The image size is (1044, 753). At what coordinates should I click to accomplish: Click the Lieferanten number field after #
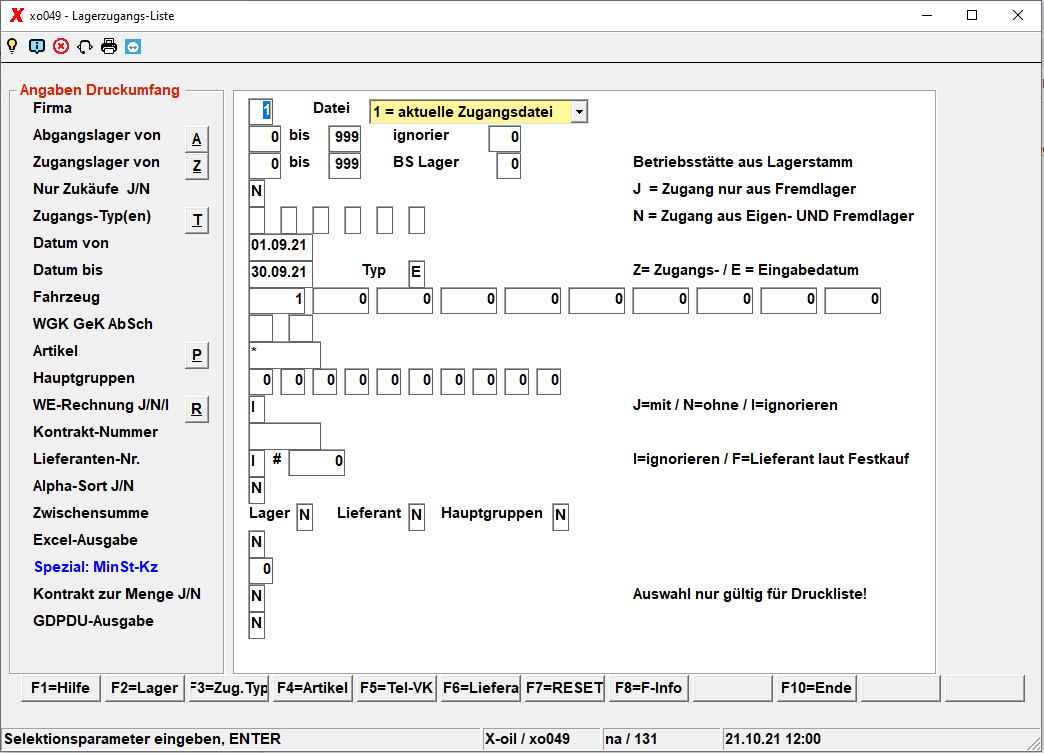[x=316, y=462]
